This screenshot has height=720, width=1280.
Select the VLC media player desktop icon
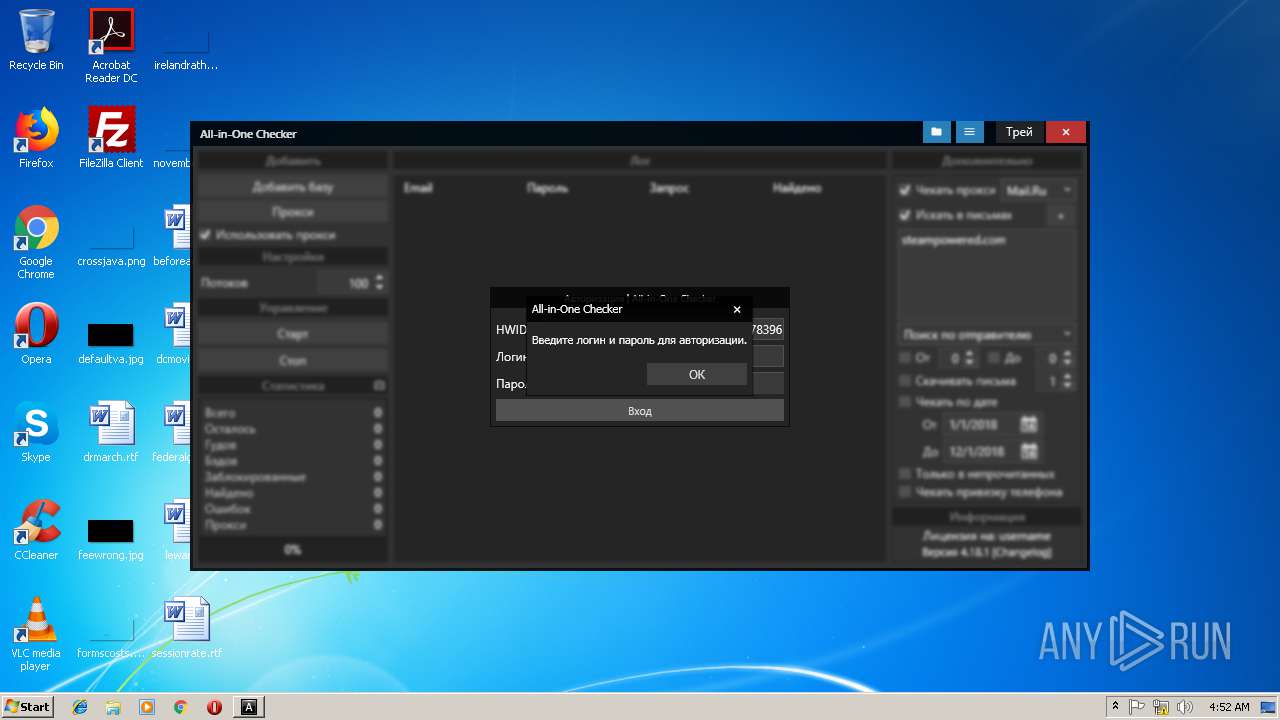pos(36,634)
